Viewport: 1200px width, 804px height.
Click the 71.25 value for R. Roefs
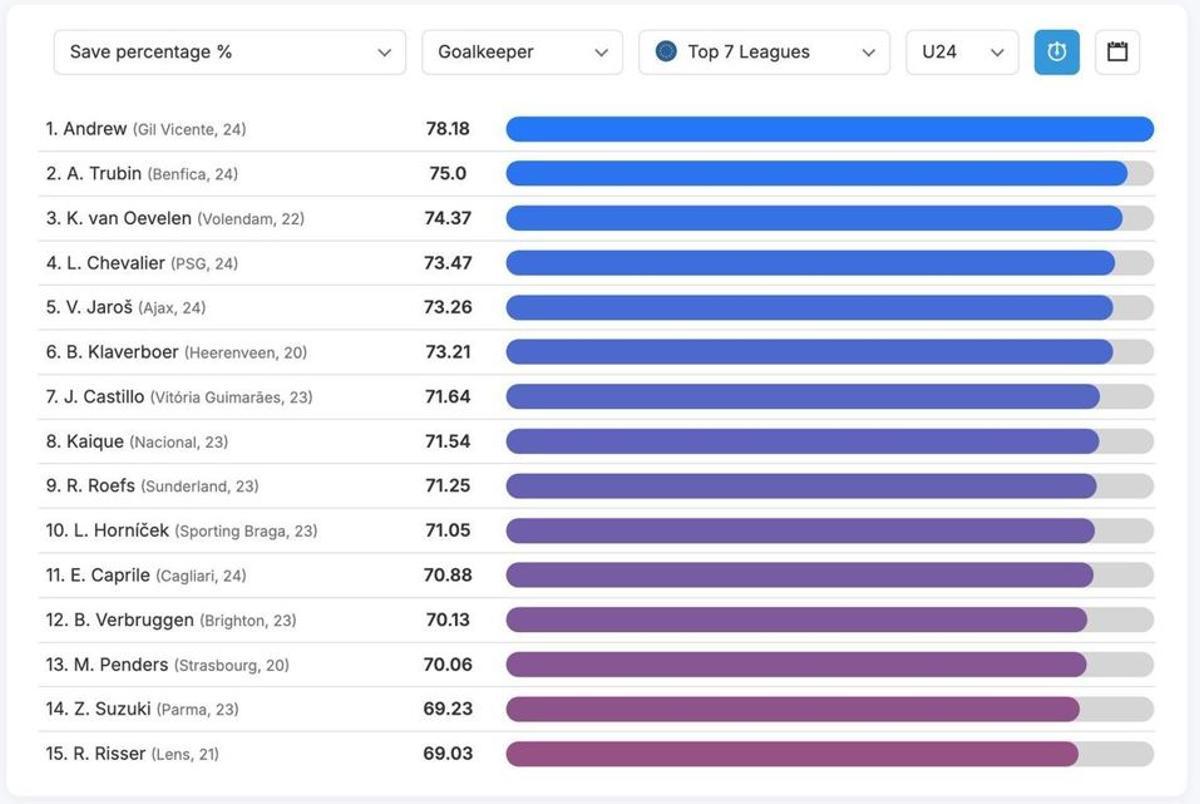tap(448, 486)
